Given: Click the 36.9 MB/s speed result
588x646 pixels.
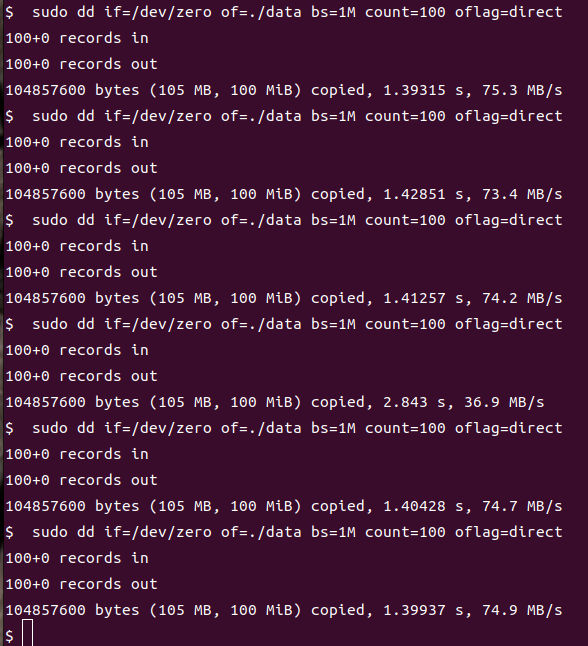Looking at the screenshot, I should [504, 402].
